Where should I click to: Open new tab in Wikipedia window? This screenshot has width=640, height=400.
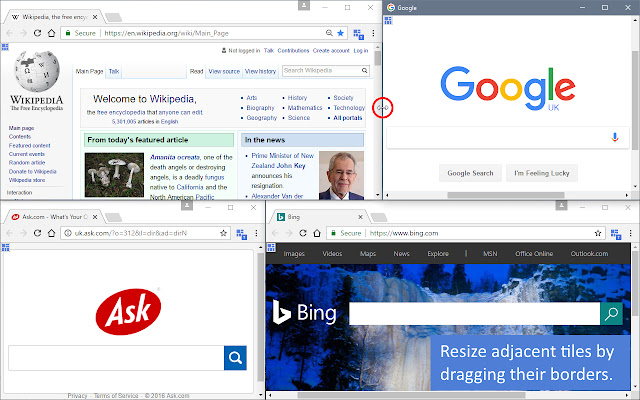tap(113, 18)
